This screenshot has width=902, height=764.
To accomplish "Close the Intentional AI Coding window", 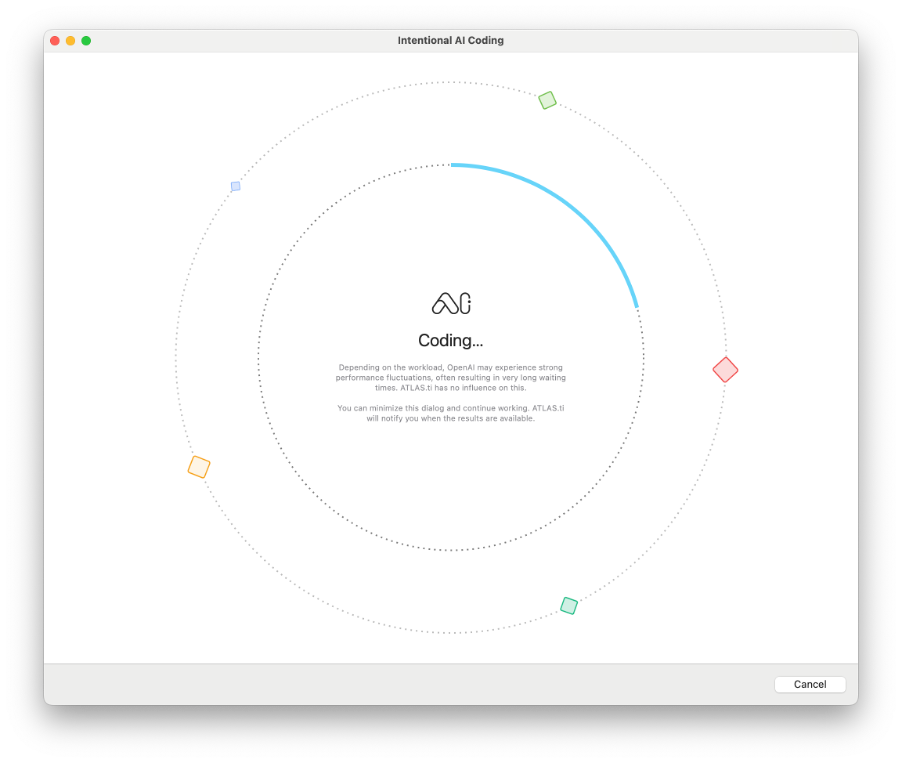I will click(x=55, y=40).
